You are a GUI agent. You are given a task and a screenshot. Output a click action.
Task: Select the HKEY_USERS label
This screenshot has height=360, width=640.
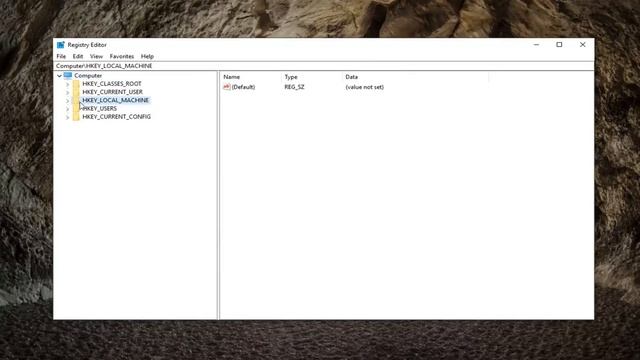point(100,109)
